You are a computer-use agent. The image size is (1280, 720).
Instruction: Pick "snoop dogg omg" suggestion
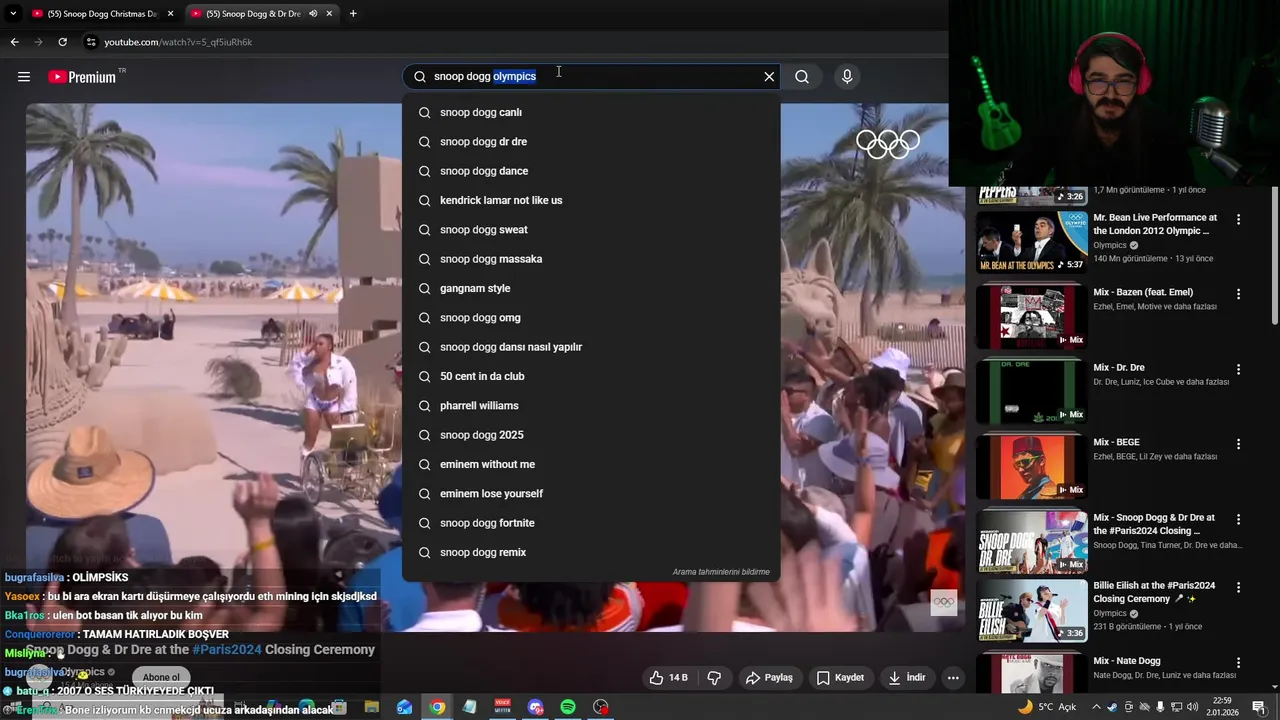(591, 318)
